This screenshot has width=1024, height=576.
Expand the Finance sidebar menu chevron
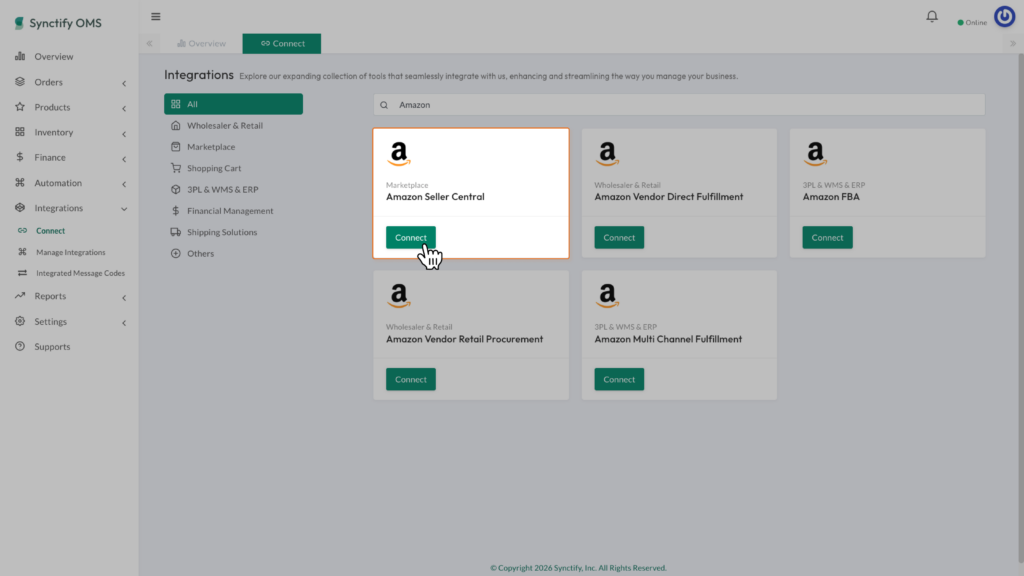pos(124,159)
